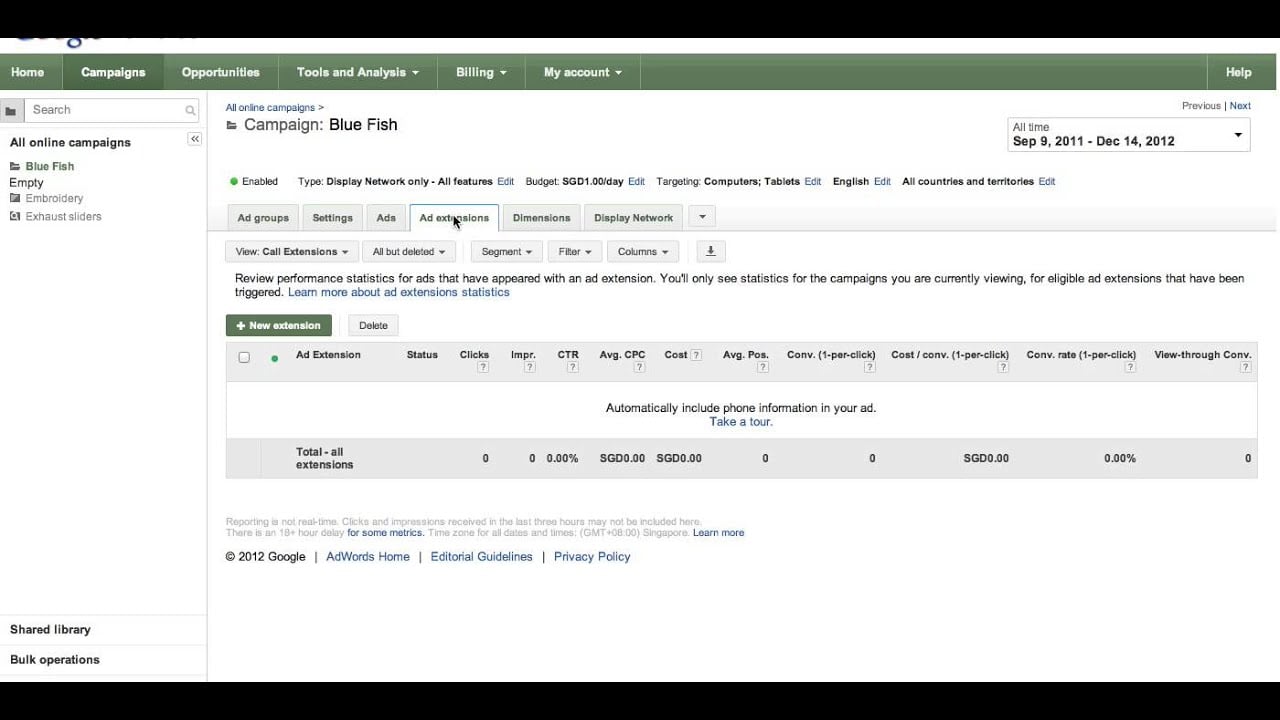Click help icon under View-through Conv. column
This screenshot has height=720, width=1280.
click(x=1246, y=368)
